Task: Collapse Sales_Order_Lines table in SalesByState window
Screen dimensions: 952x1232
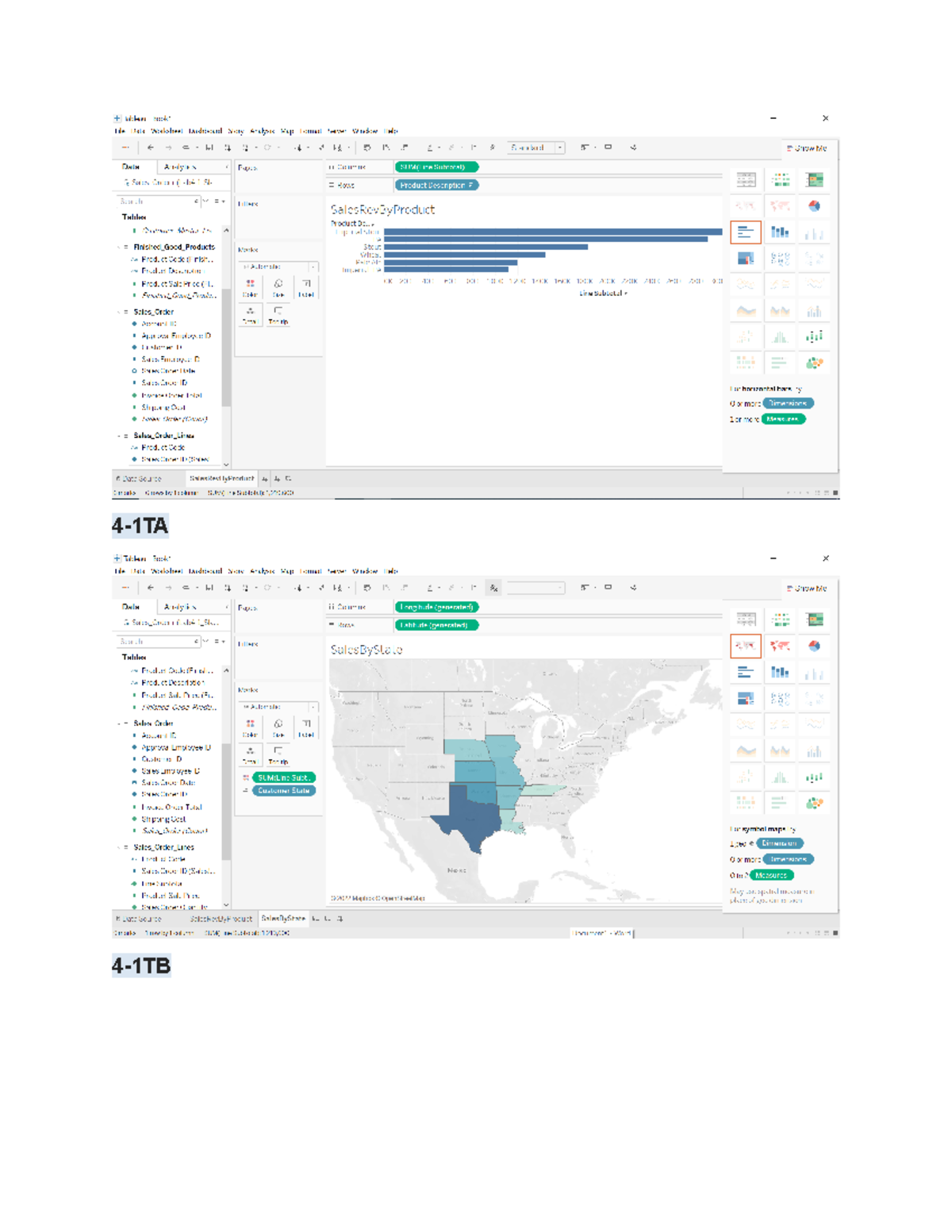Action: [119, 848]
